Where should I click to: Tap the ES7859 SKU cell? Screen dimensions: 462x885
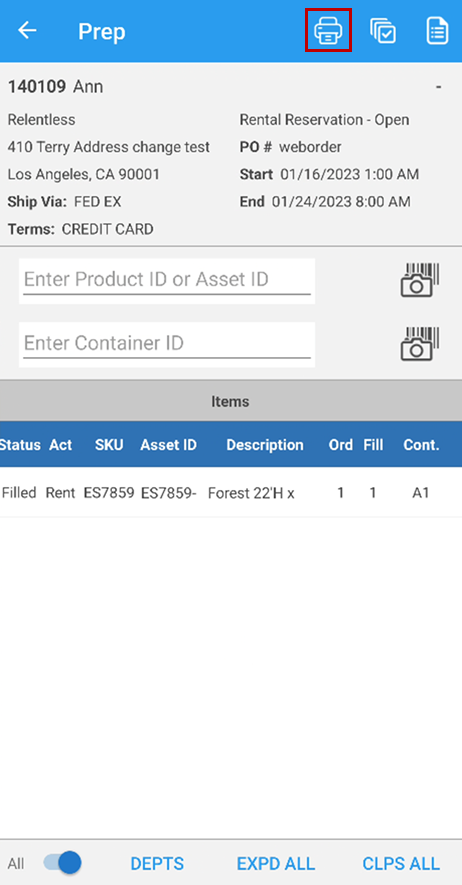point(109,493)
